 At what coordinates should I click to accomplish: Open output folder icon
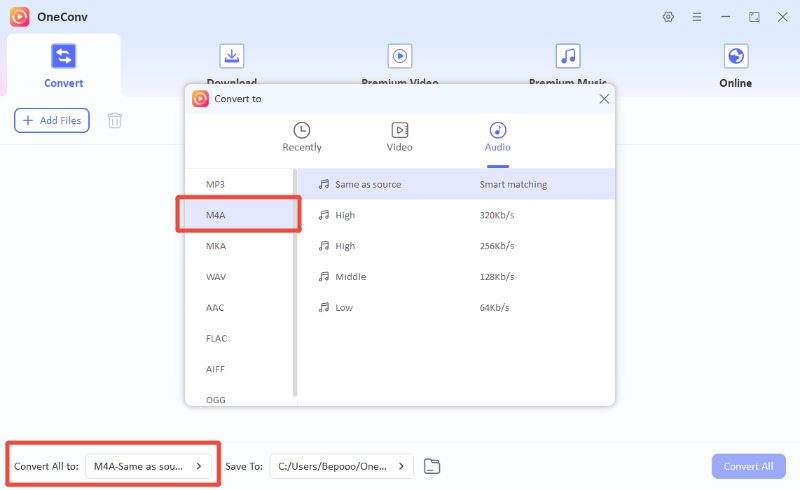coord(432,466)
